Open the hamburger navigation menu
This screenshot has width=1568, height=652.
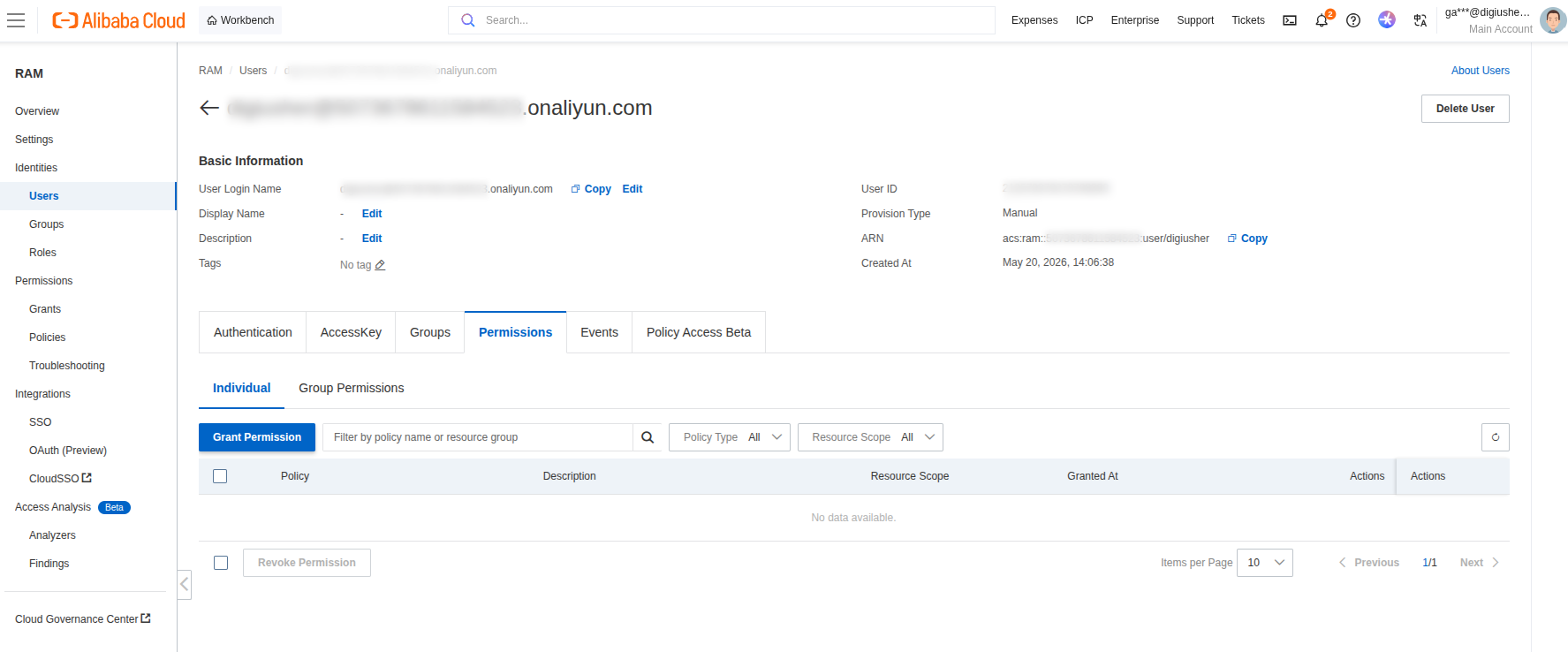pos(16,20)
